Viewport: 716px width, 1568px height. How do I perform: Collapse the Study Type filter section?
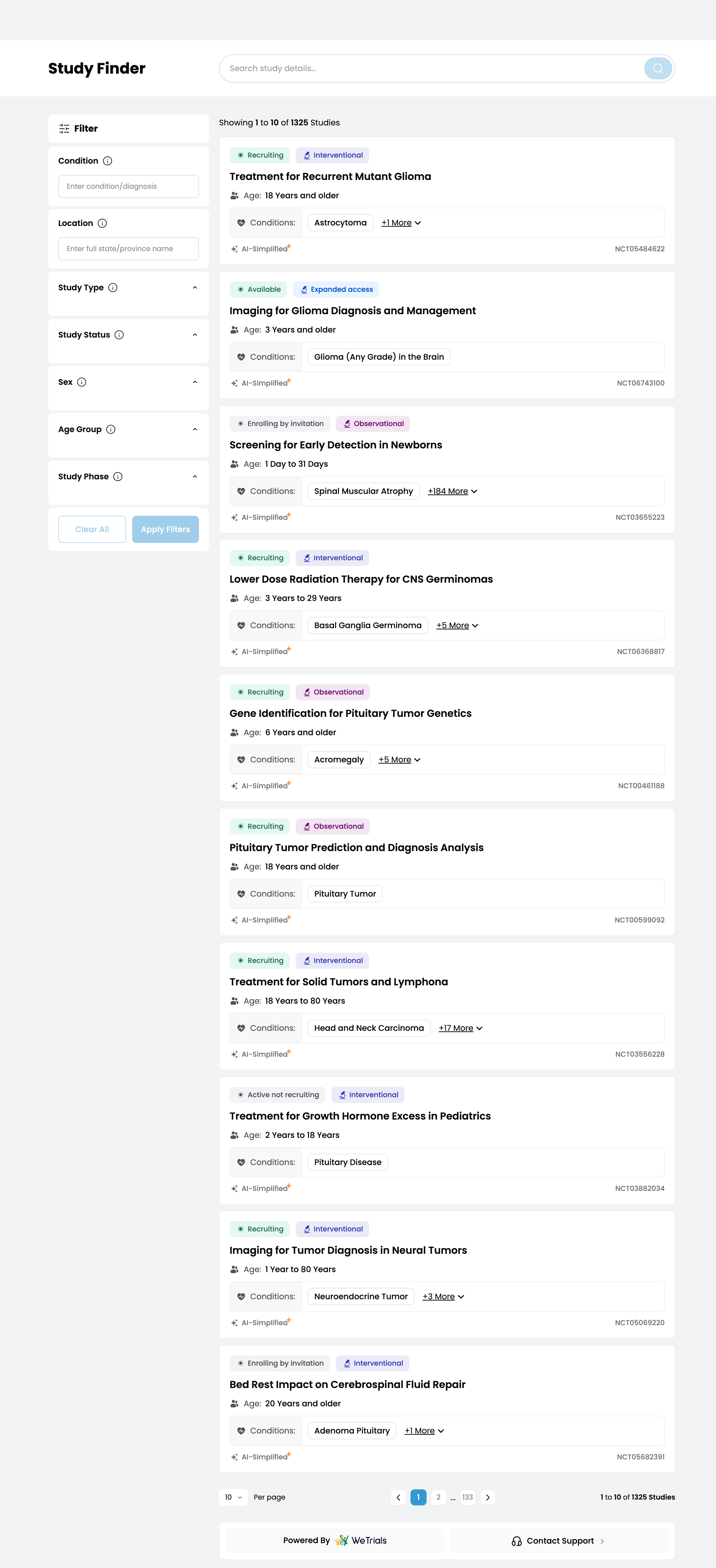point(195,287)
